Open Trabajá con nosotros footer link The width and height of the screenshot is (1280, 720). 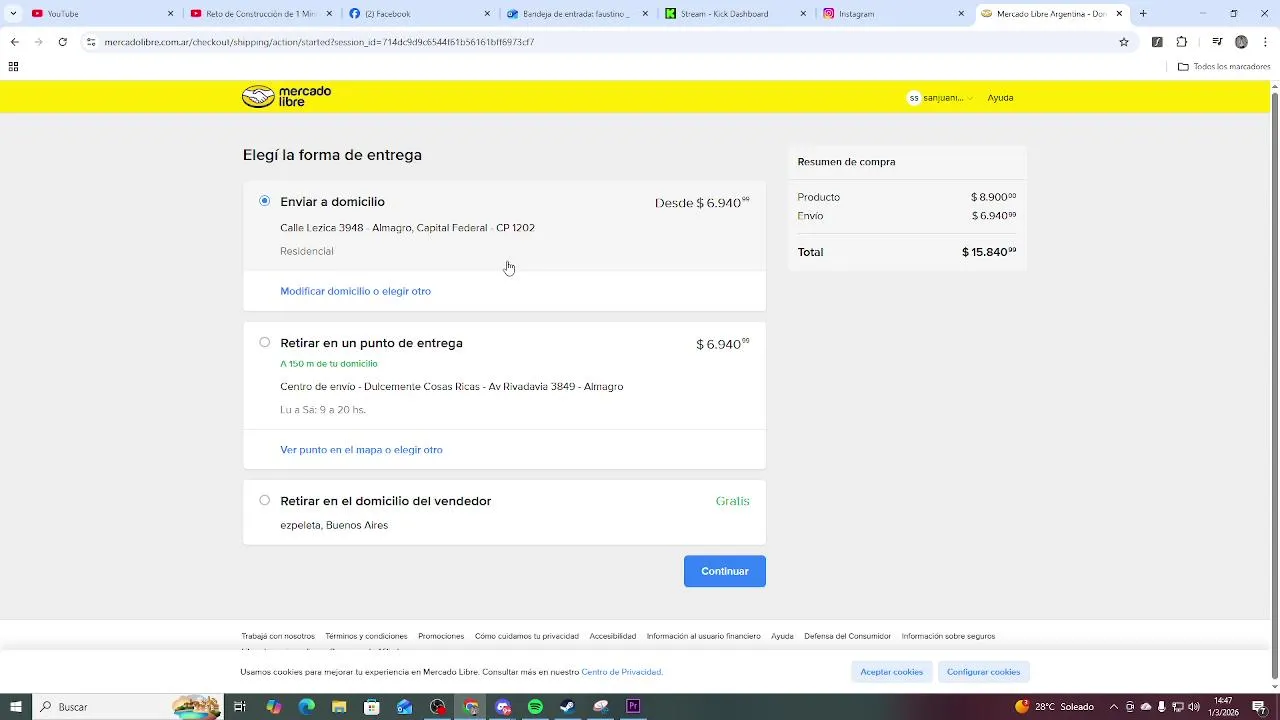tap(278, 636)
